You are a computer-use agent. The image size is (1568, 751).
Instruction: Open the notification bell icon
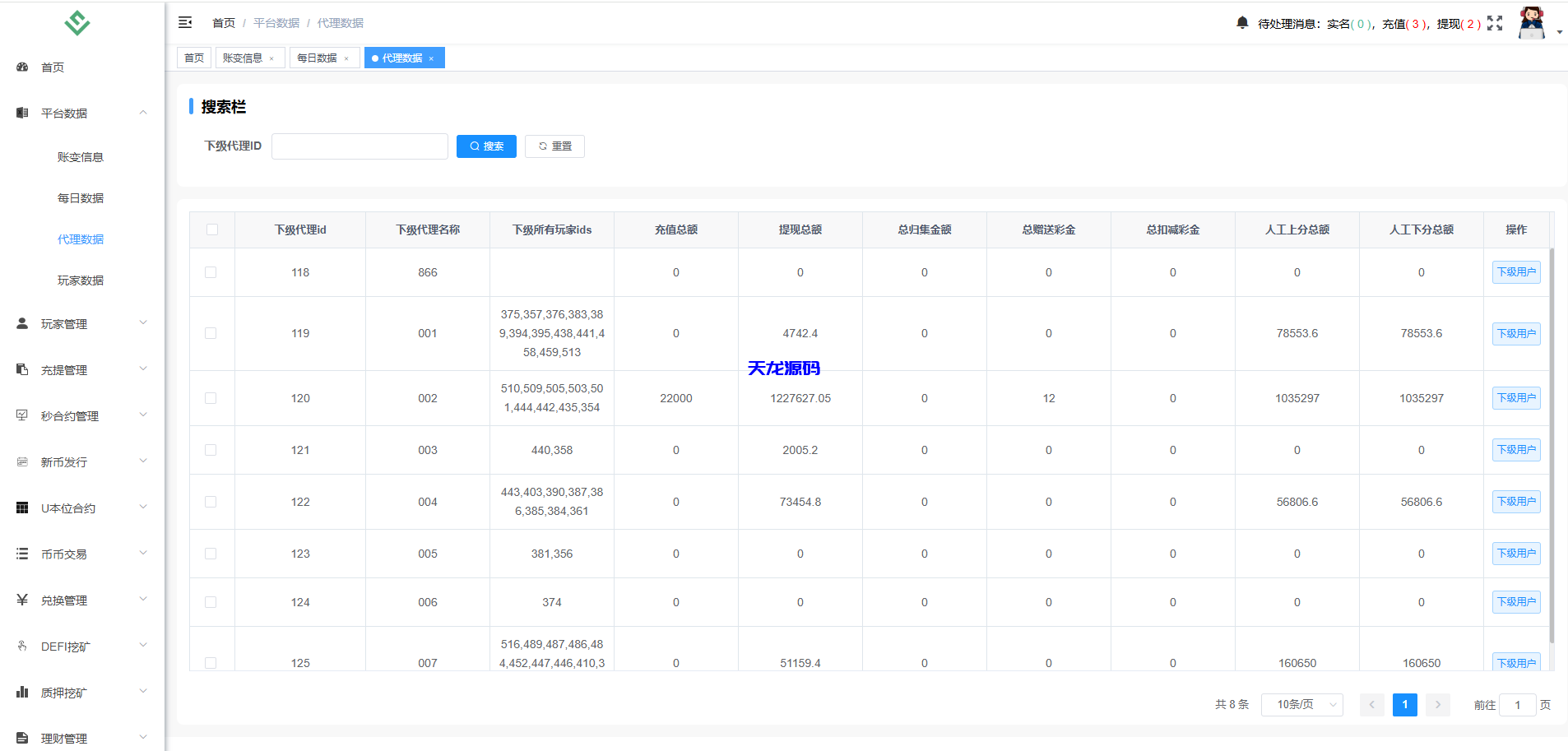(1242, 23)
